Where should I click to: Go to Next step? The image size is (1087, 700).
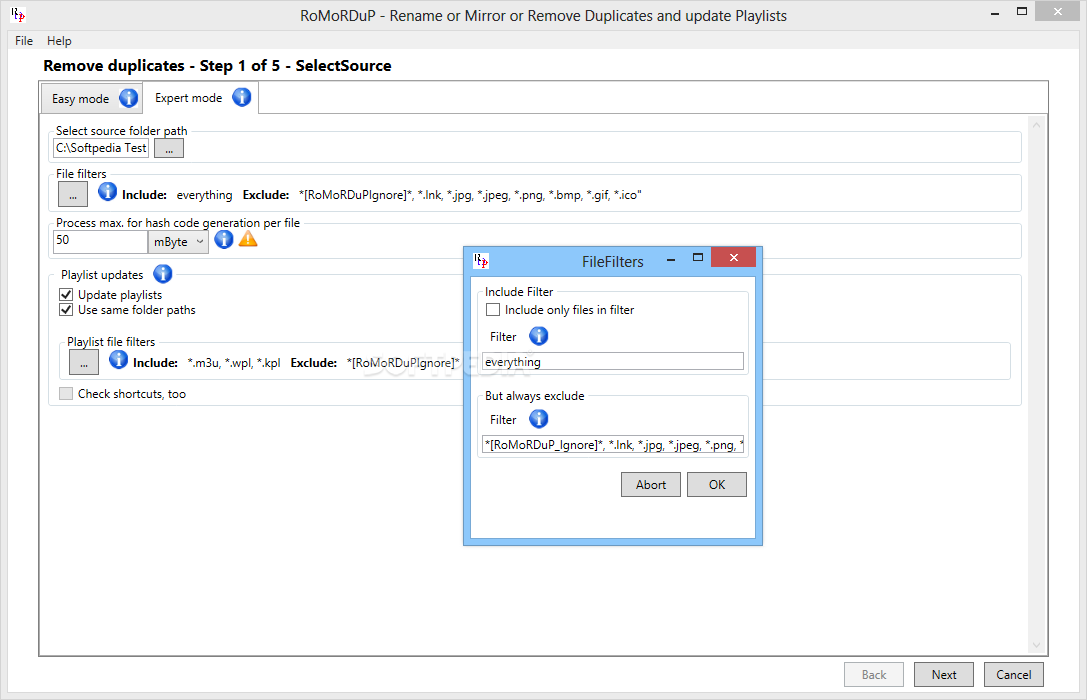pos(943,674)
